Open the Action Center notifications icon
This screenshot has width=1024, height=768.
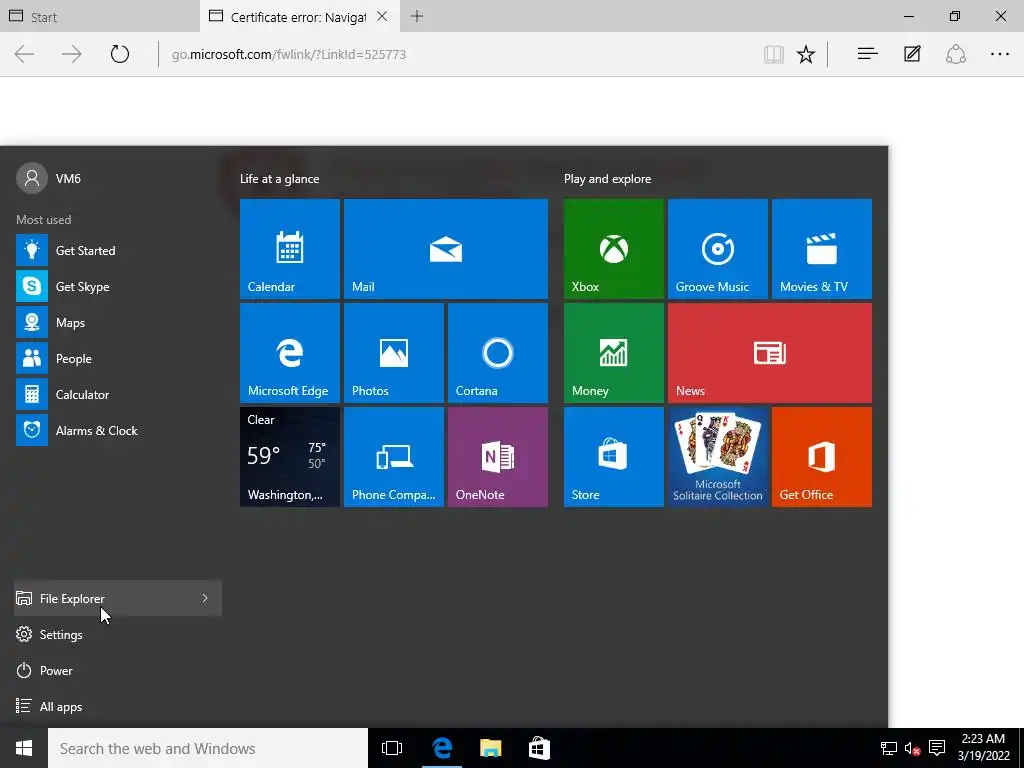pyautogui.click(x=937, y=748)
